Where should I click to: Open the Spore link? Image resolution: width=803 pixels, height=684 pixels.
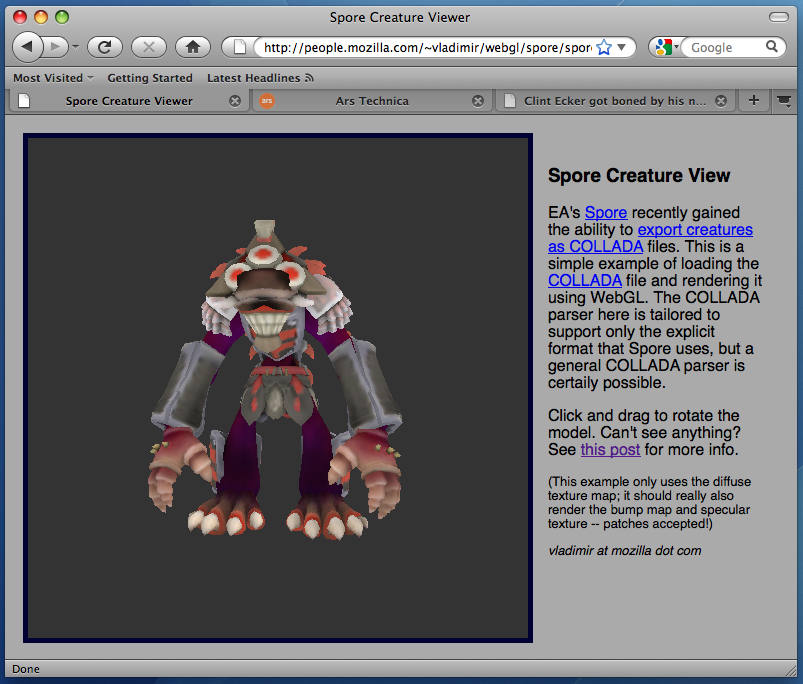click(x=606, y=212)
